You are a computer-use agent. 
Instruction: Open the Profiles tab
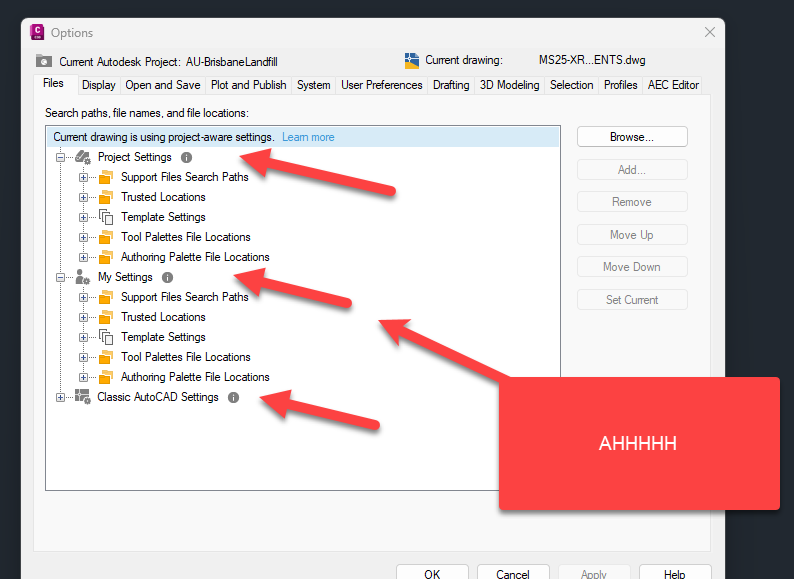pos(620,85)
